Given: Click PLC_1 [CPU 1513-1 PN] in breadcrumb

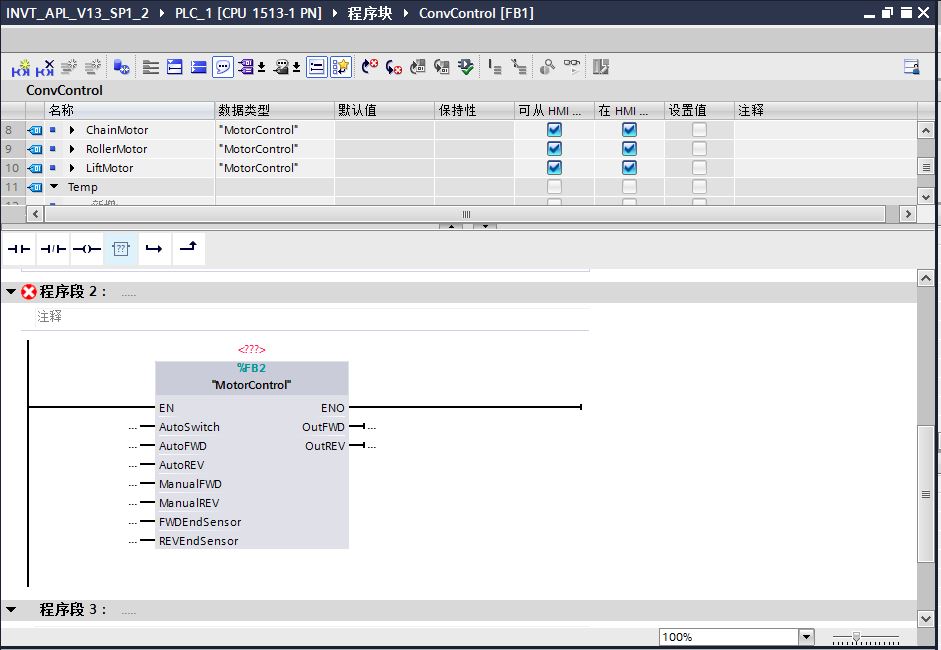Looking at the screenshot, I should point(248,13).
